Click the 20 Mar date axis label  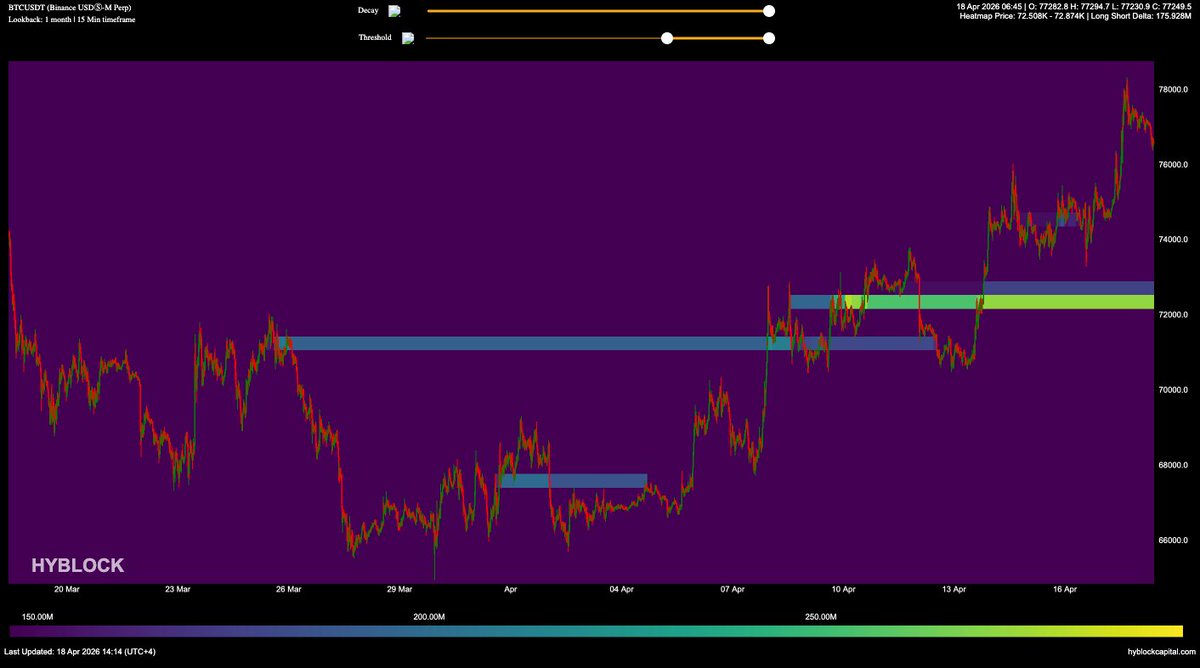pyautogui.click(x=66, y=590)
